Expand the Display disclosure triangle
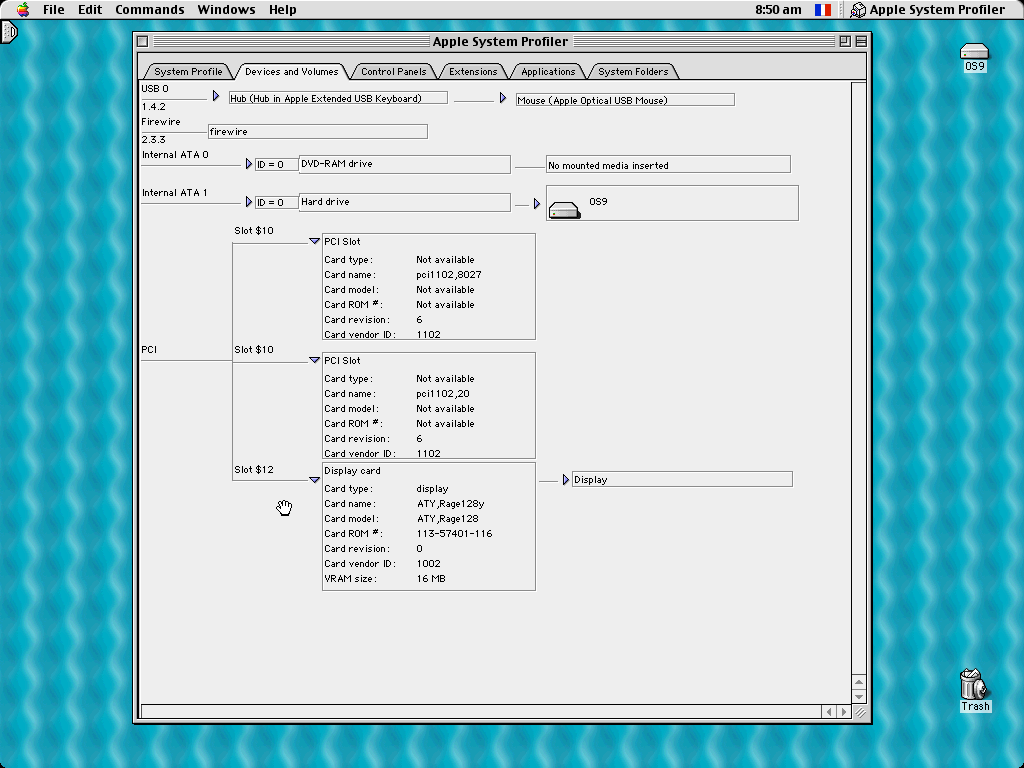Image resolution: width=1024 pixels, height=768 pixels. 566,479
